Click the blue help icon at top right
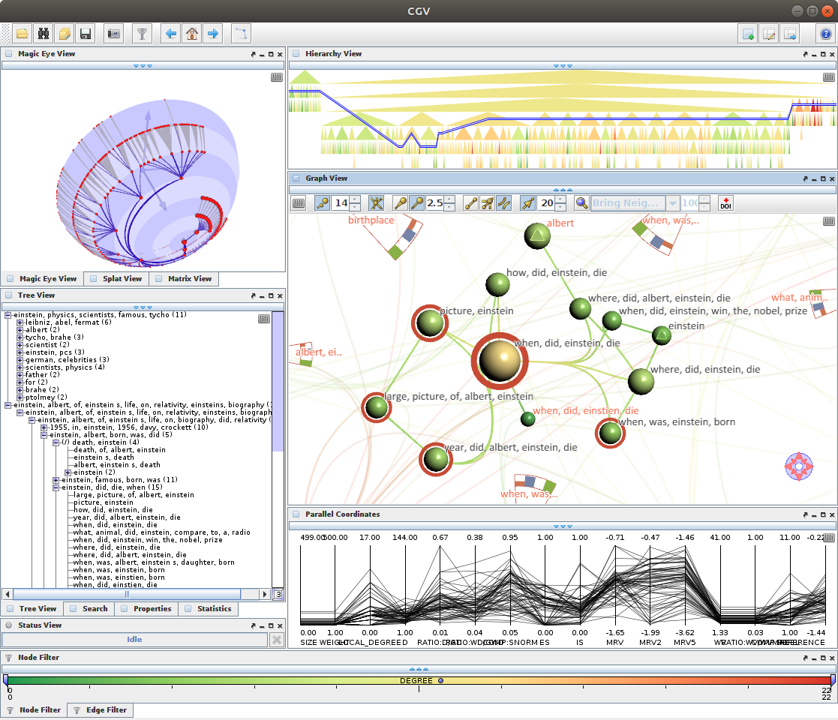The height and width of the screenshot is (720, 838). [826, 34]
